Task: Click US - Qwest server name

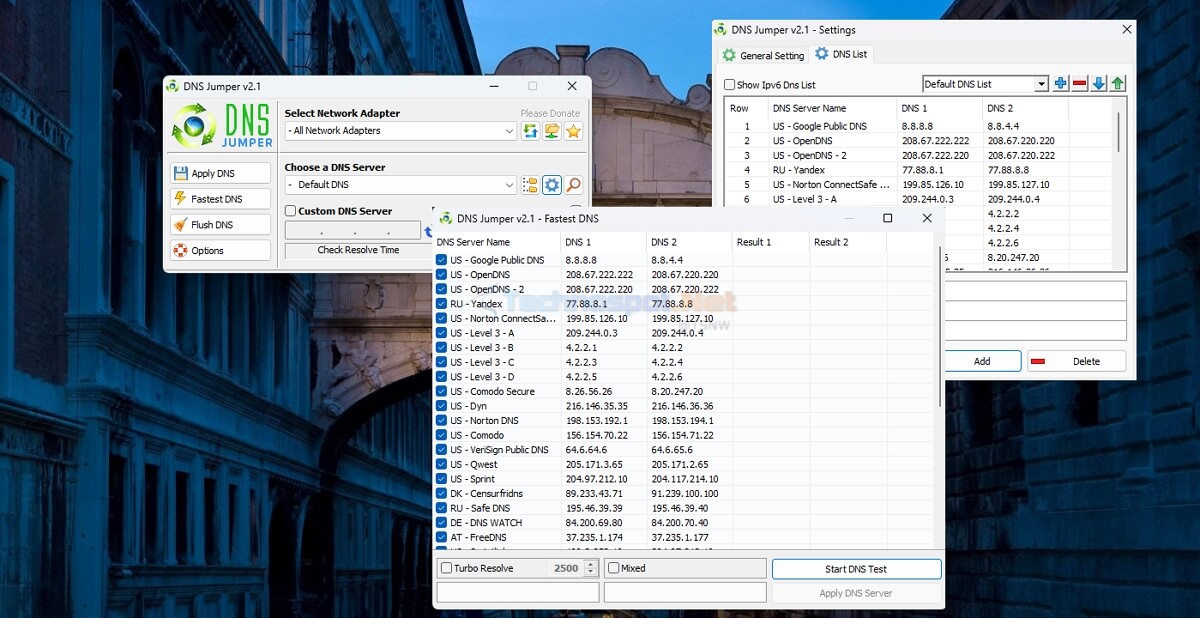Action: (x=473, y=465)
